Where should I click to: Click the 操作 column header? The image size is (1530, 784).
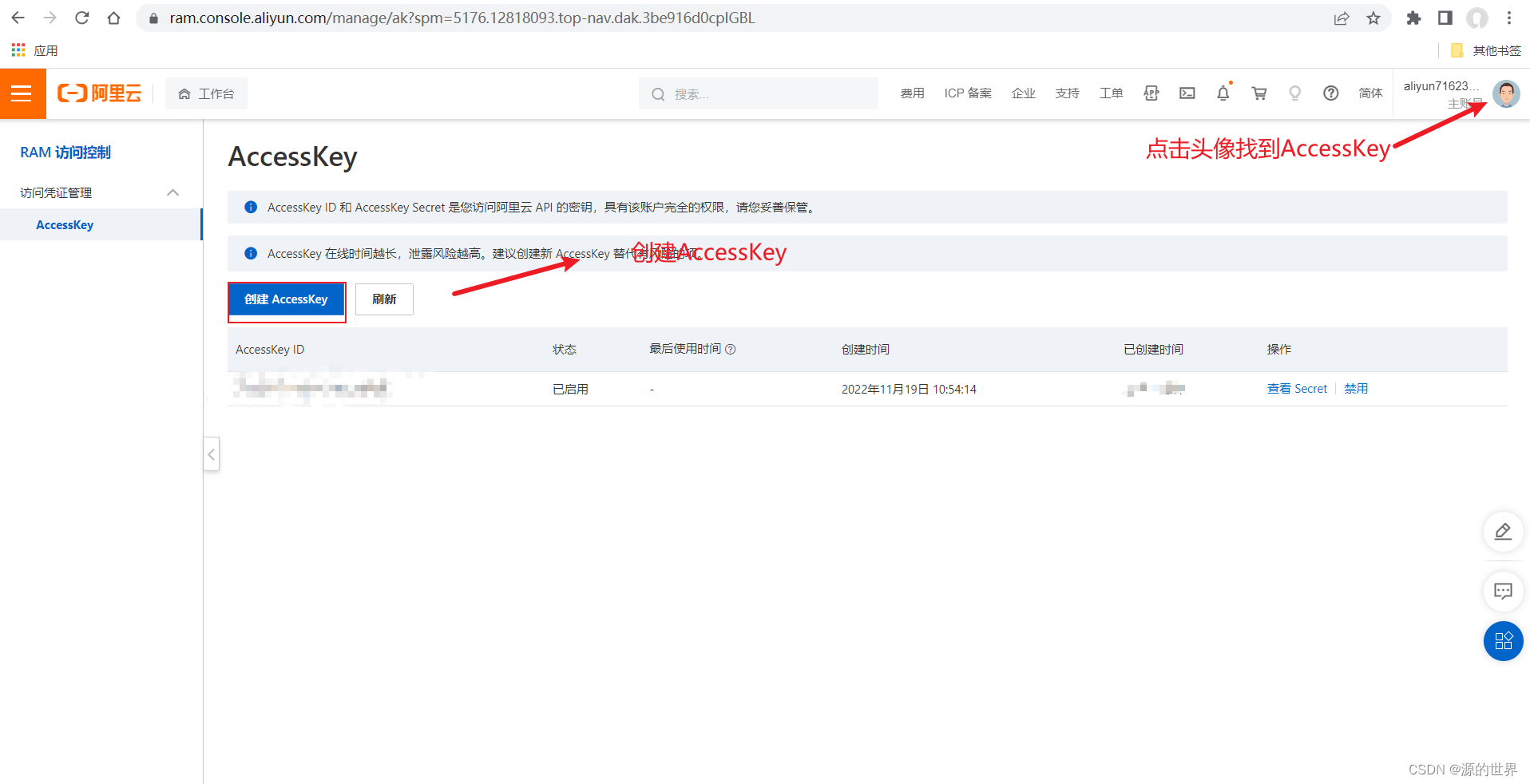[x=1278, y=349]
